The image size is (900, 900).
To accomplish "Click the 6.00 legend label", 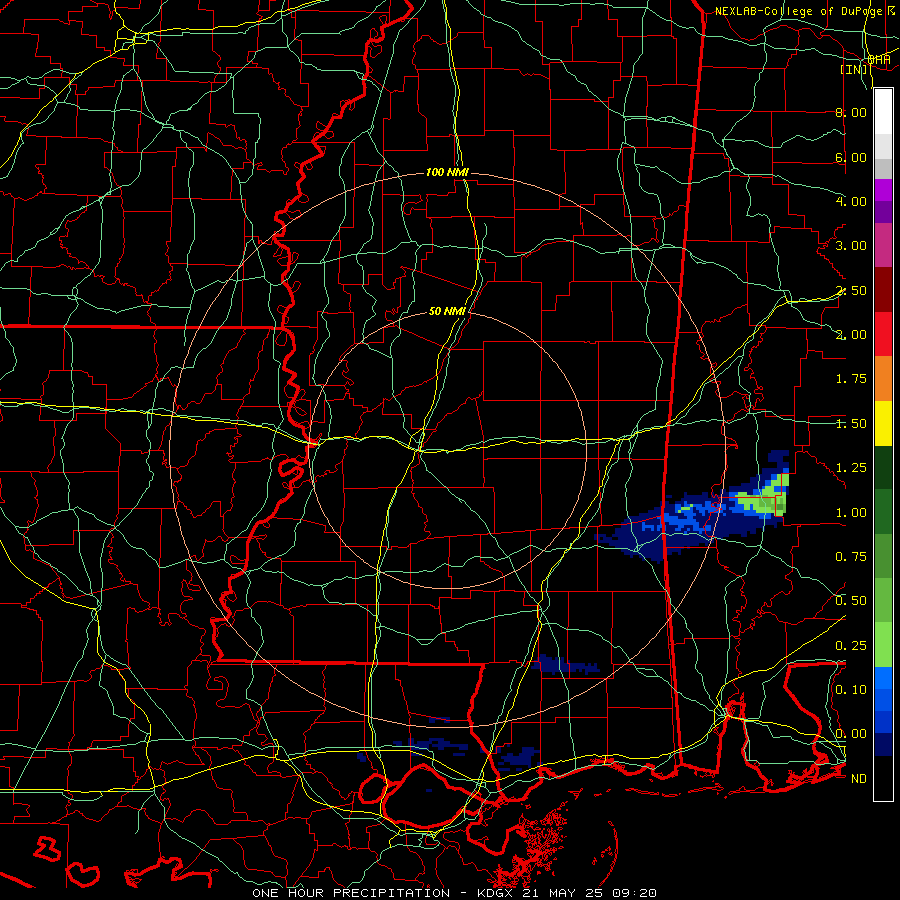I will pos(851,157).
